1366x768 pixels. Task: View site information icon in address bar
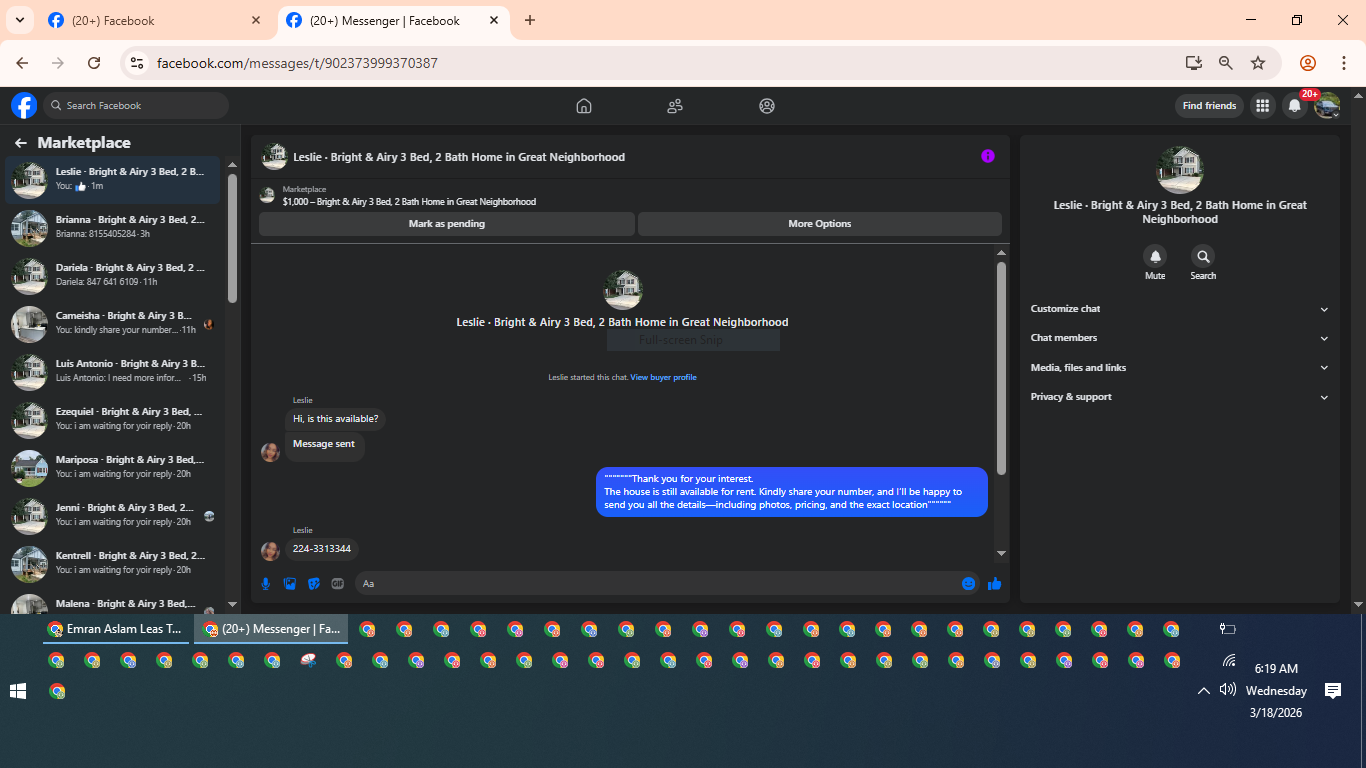coord(138,63)
